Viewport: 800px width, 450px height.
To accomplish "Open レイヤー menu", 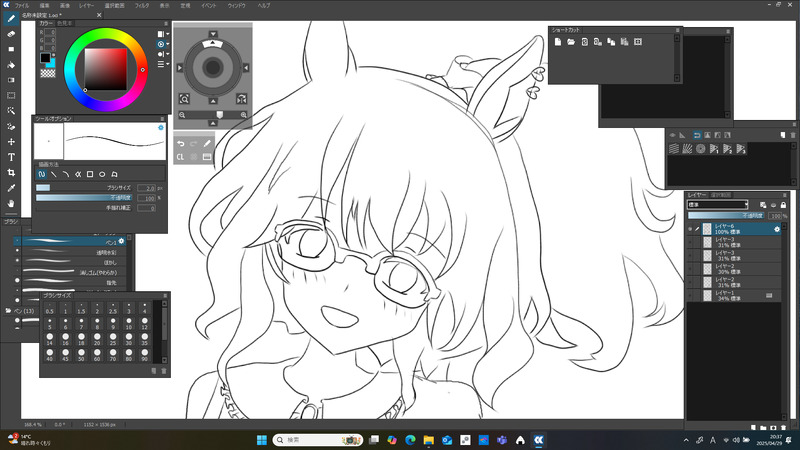I will pyautogui.click(x=86, y=6).
